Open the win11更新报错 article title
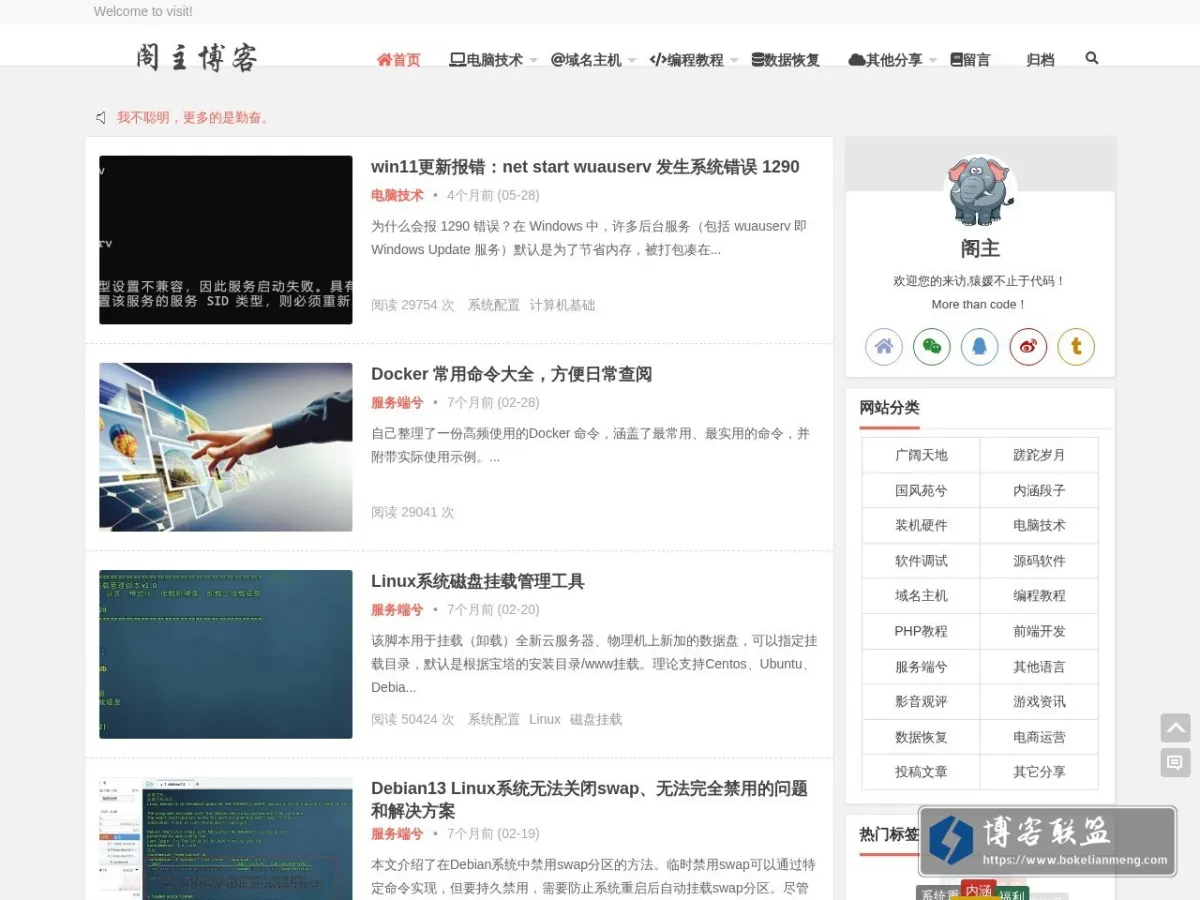Viewport: 1200px width, 900px height. 585,167
